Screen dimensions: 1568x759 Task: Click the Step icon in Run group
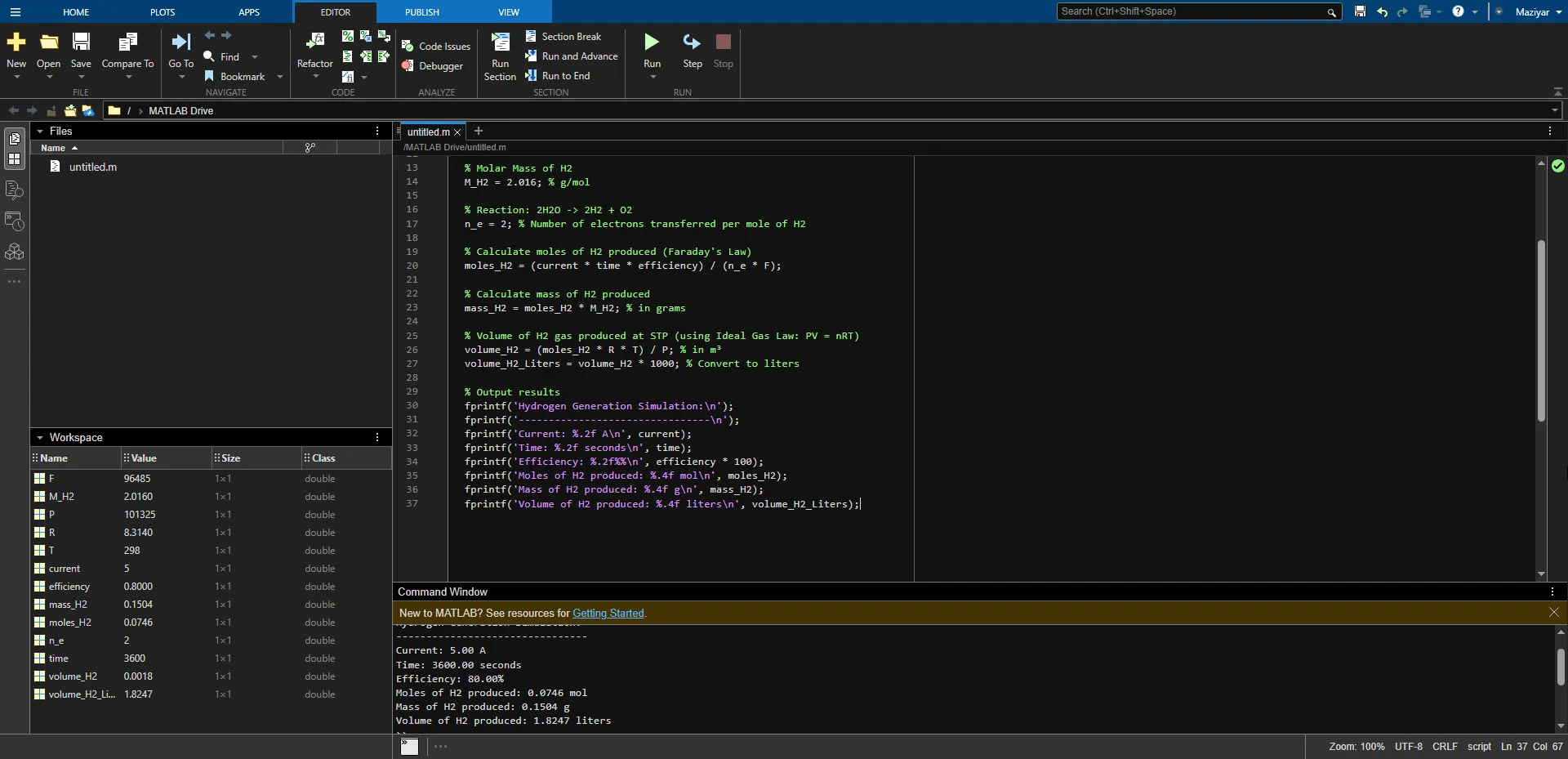pos(692,42)
